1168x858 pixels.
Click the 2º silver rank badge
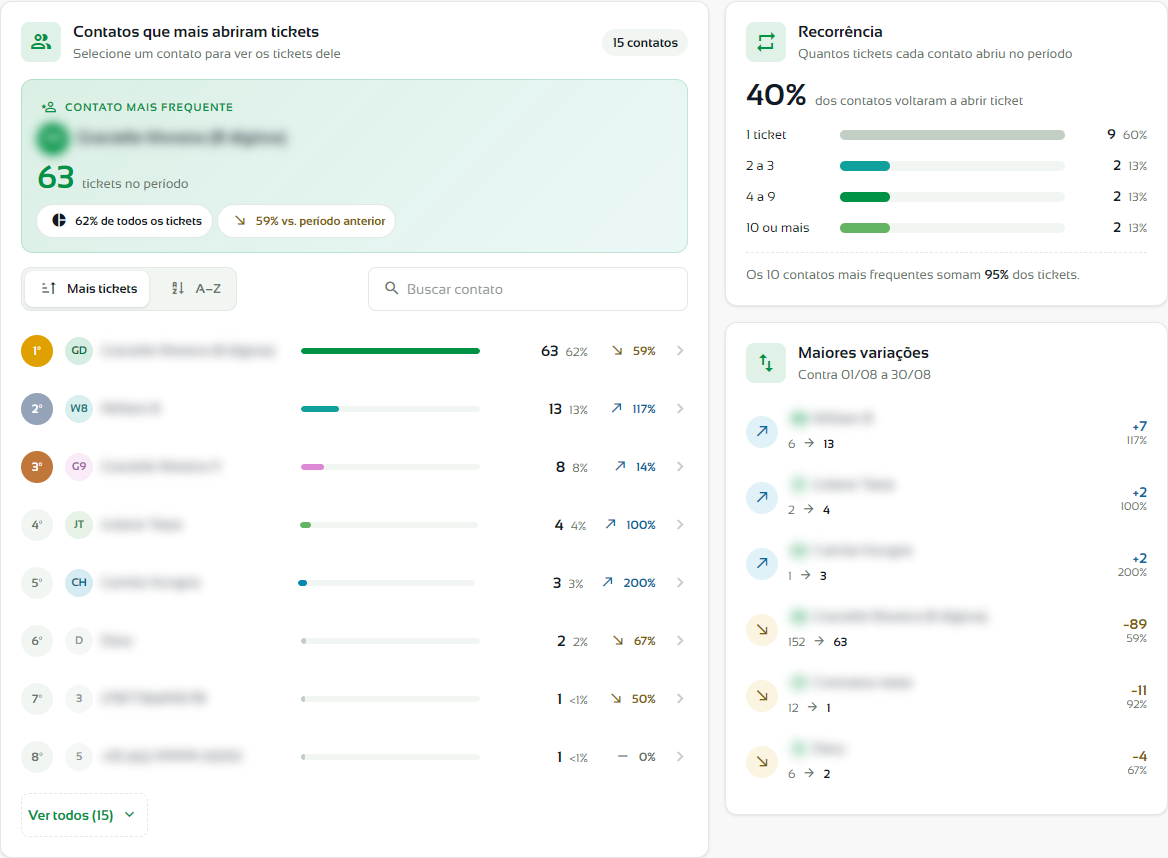[x=37, y=409]
